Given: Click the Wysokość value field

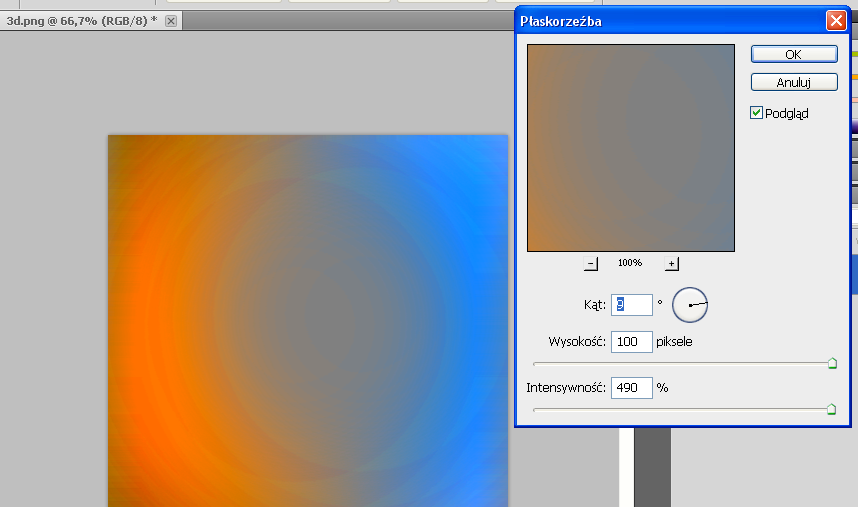Looking at the screenshot, I should point(631,342).
